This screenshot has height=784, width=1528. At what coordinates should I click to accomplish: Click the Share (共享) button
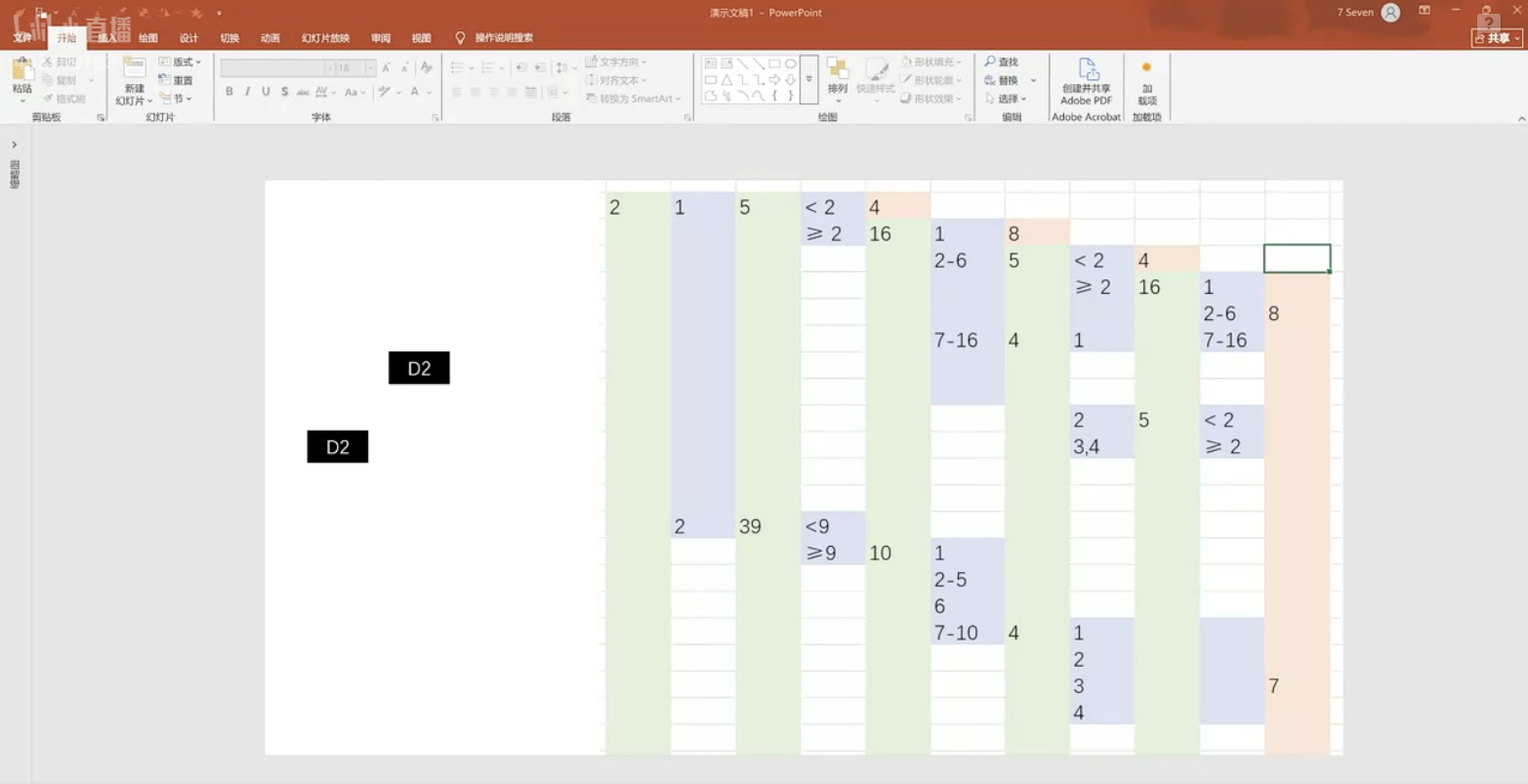click(1496, 38)
